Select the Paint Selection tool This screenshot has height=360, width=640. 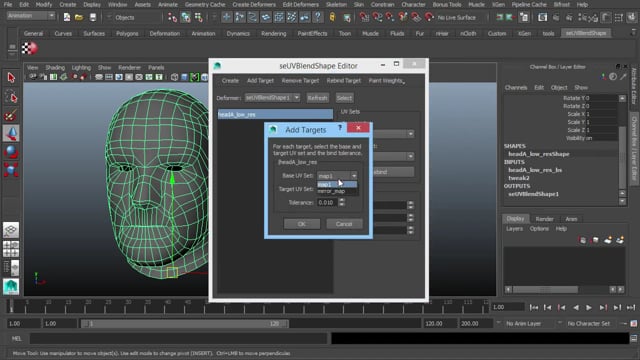11,116
